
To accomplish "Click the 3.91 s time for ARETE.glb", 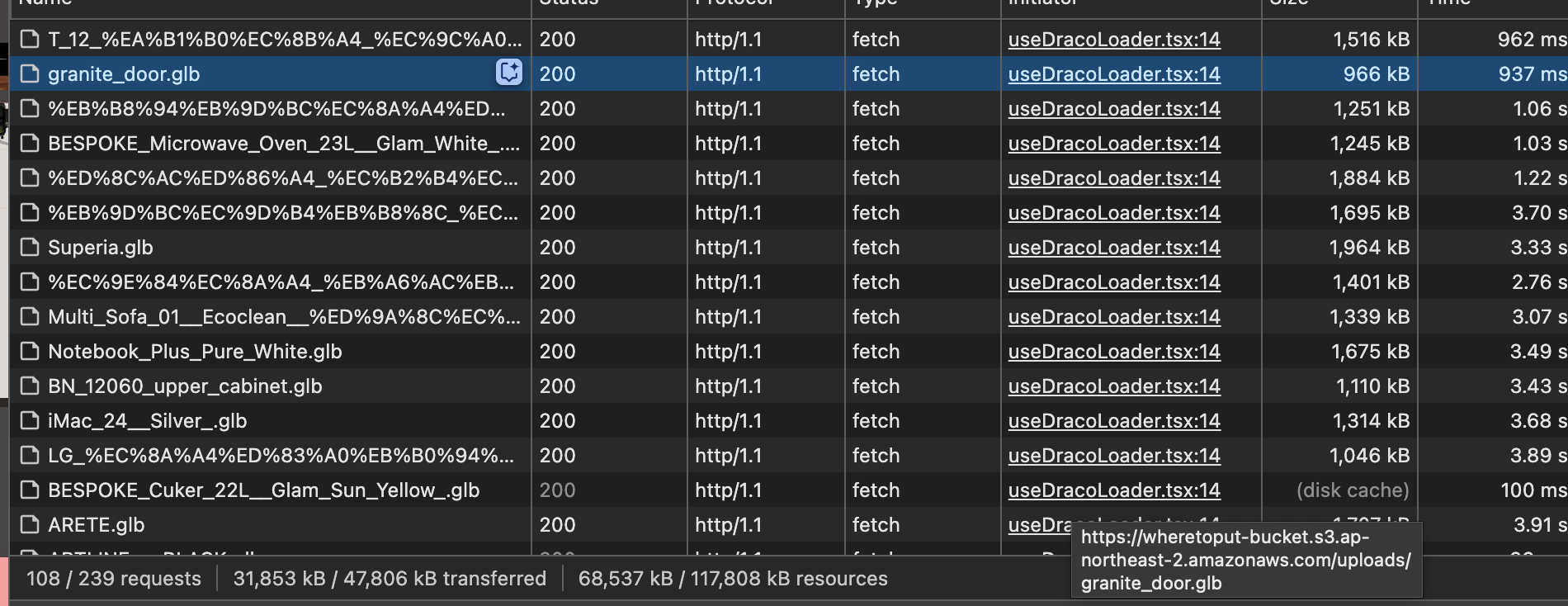I will (1540, 524).
